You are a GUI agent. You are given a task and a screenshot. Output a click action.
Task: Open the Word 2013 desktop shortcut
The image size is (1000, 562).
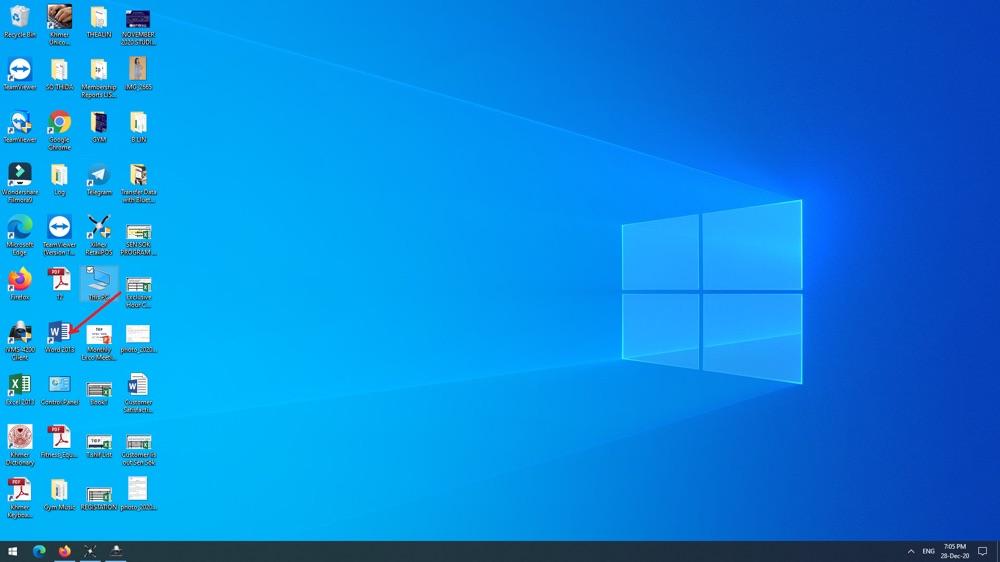pyautogui.click(x=59, y=333)
